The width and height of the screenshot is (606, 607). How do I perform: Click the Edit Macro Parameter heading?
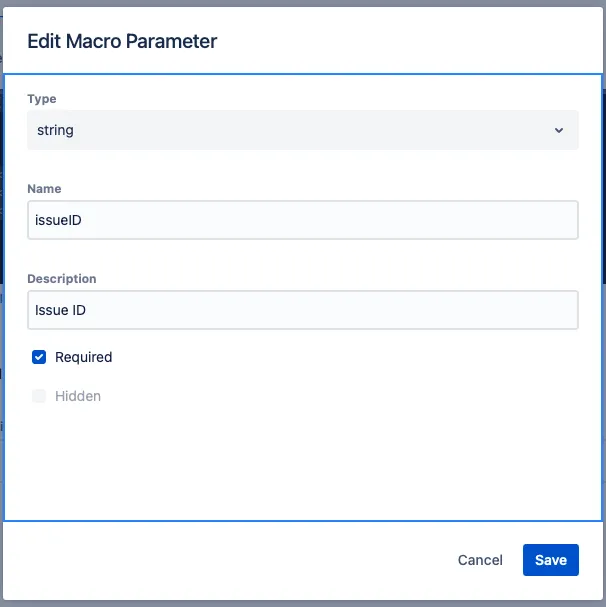click(x=122, y=41)
